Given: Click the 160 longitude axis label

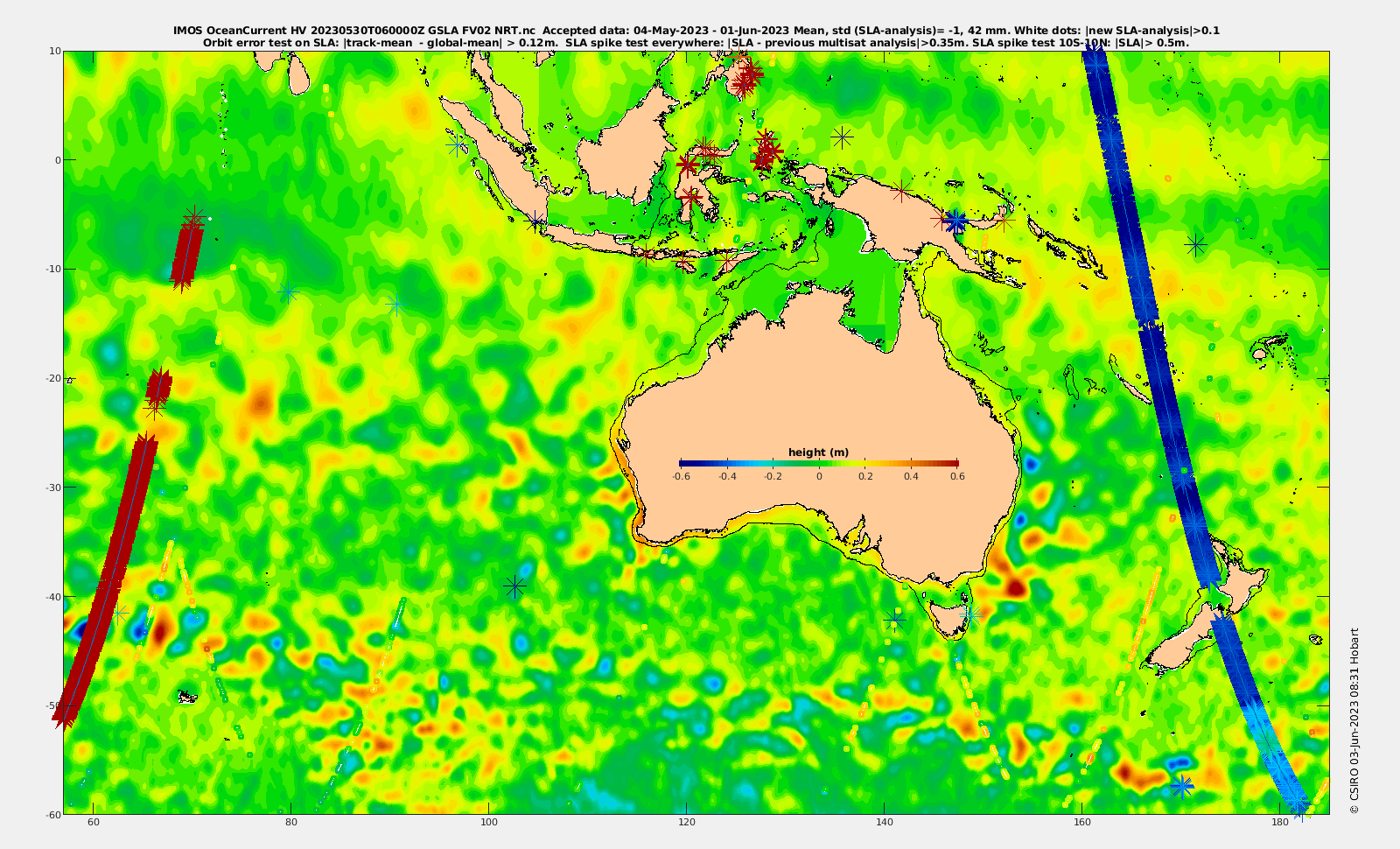Looking at the screenshot, I should [x=1082, y=822].
